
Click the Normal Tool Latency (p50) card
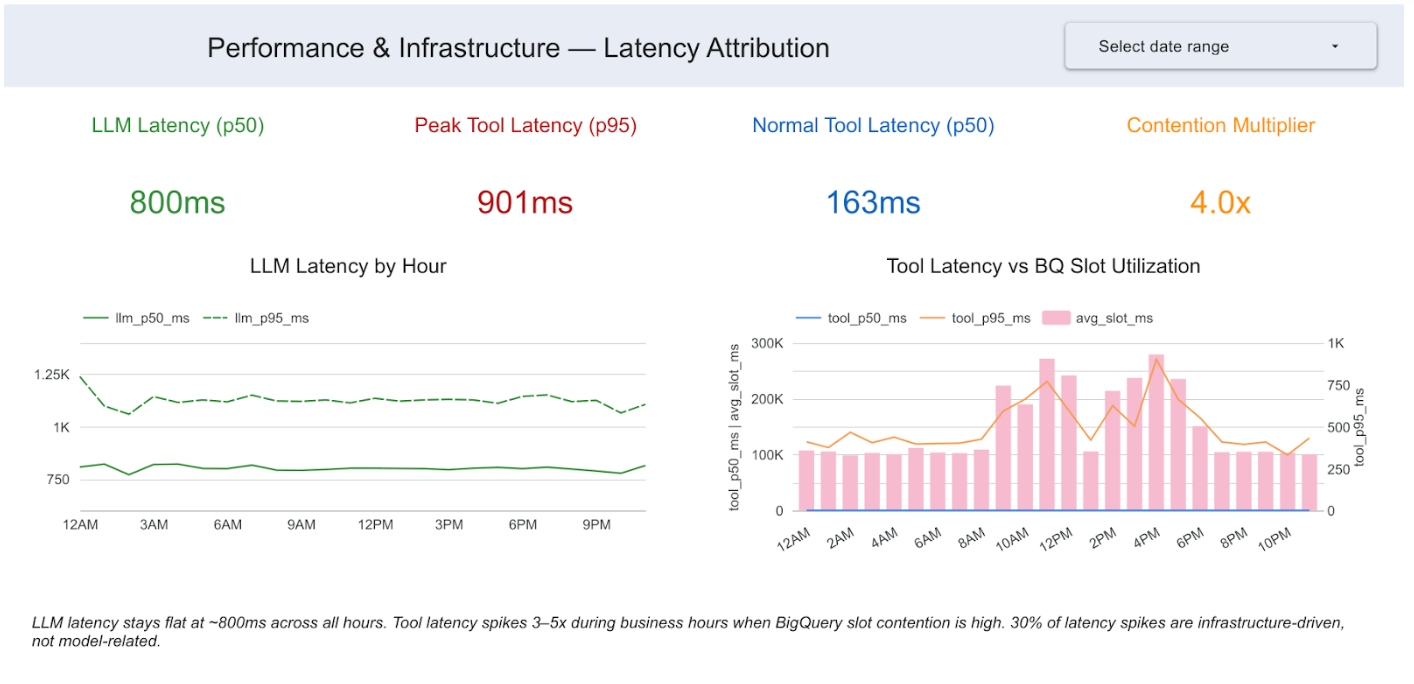click(x=872, y=165)
